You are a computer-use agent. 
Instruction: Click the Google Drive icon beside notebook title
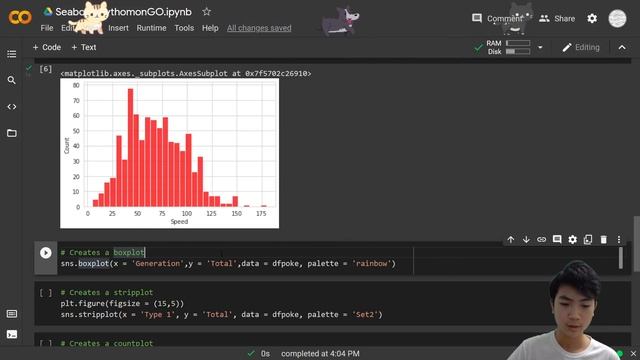48,11
